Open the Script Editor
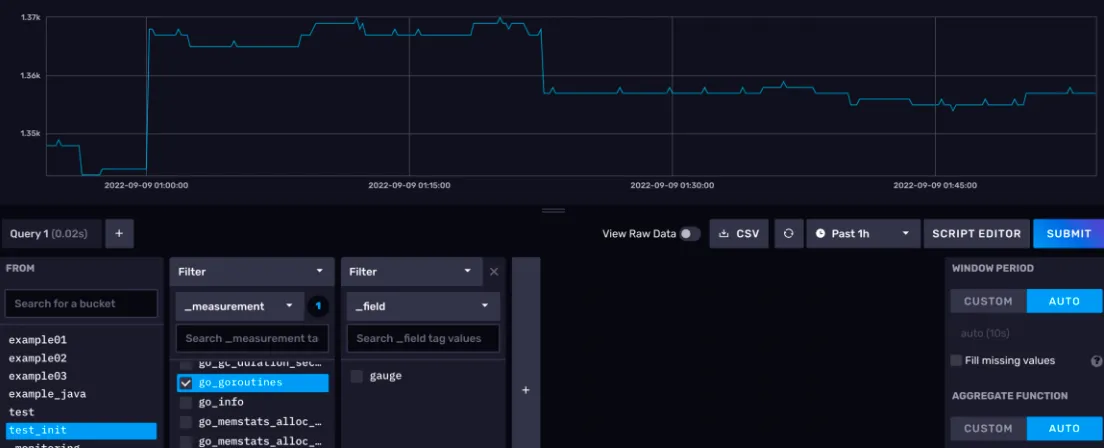Image resolution: width=1104 pixels, height=448 pixels. click(x=976, y=233)
